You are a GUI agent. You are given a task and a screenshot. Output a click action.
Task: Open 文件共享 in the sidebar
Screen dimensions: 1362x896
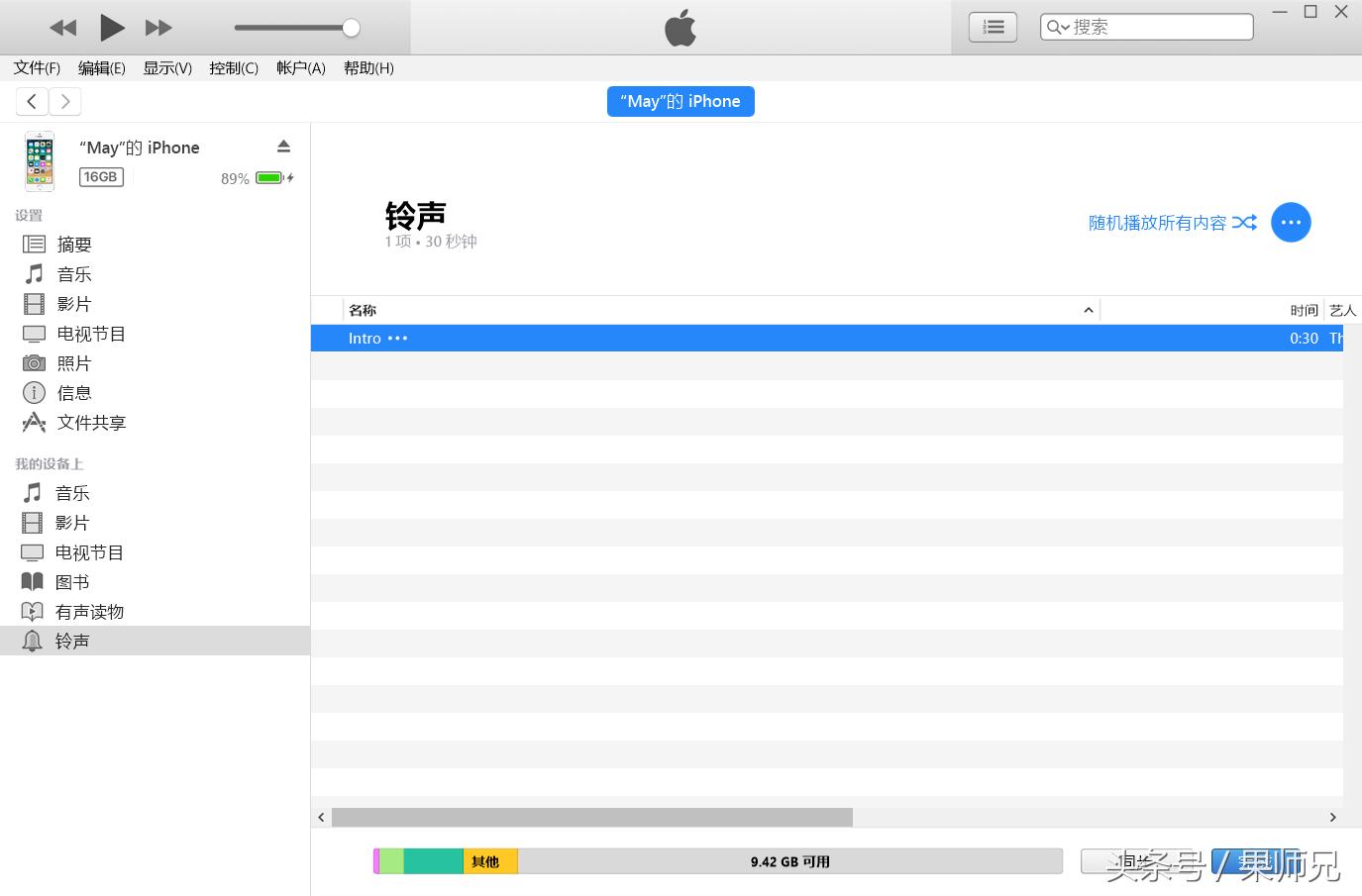point(91,423)
